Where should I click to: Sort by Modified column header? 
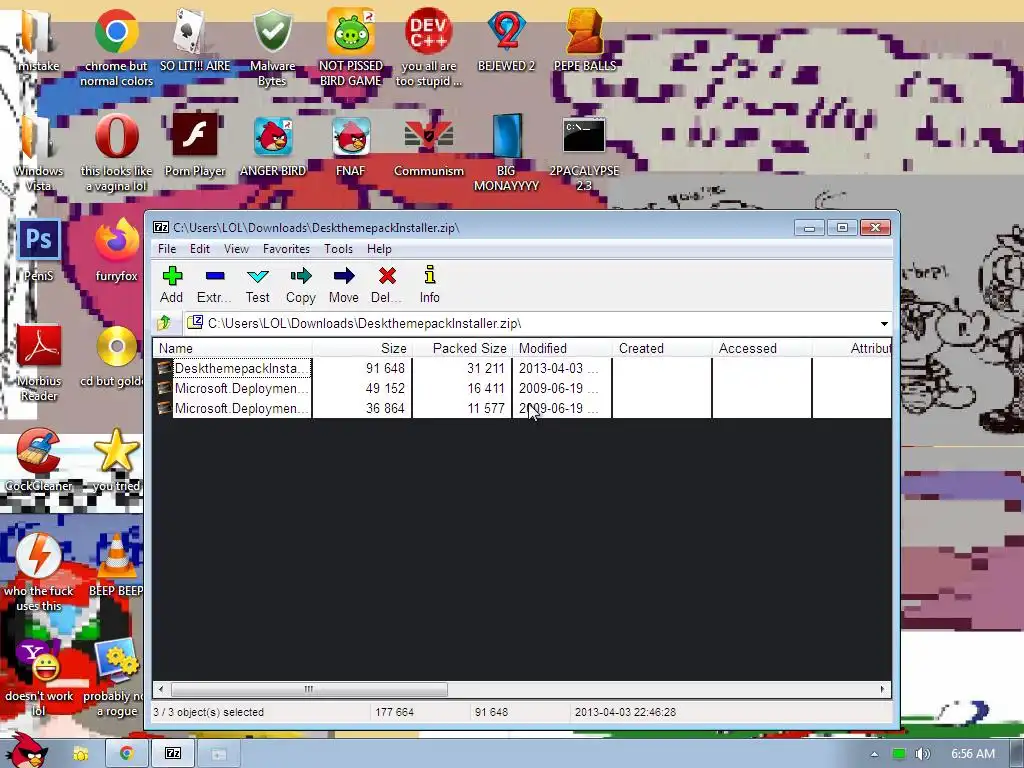pos(562,348)
